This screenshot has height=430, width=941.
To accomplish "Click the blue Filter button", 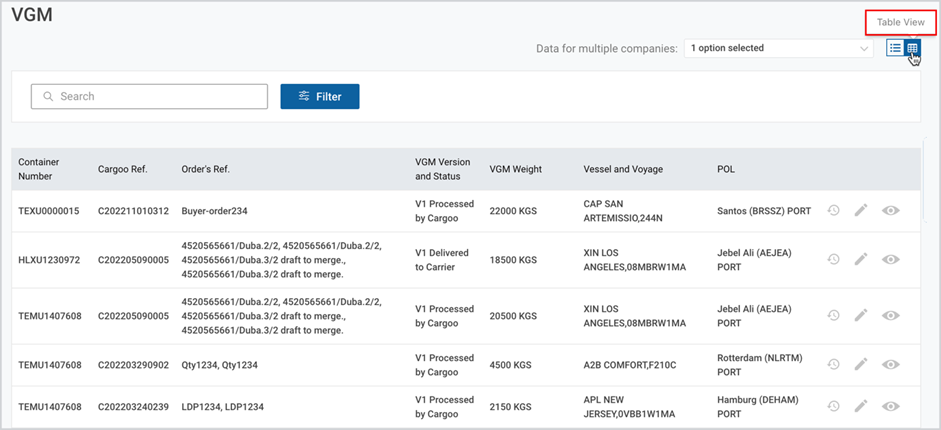I will pos(320,97).
